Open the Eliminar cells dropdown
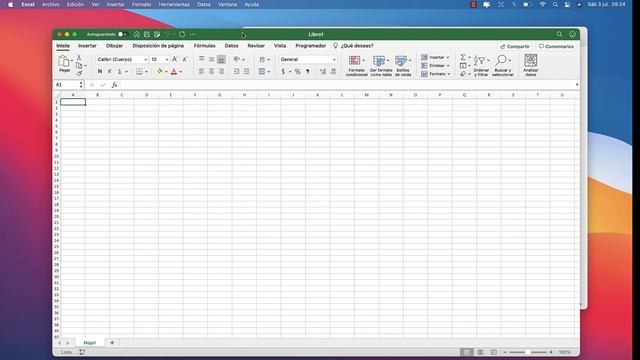Screen dimensions: 640x360 coord(436,65)
